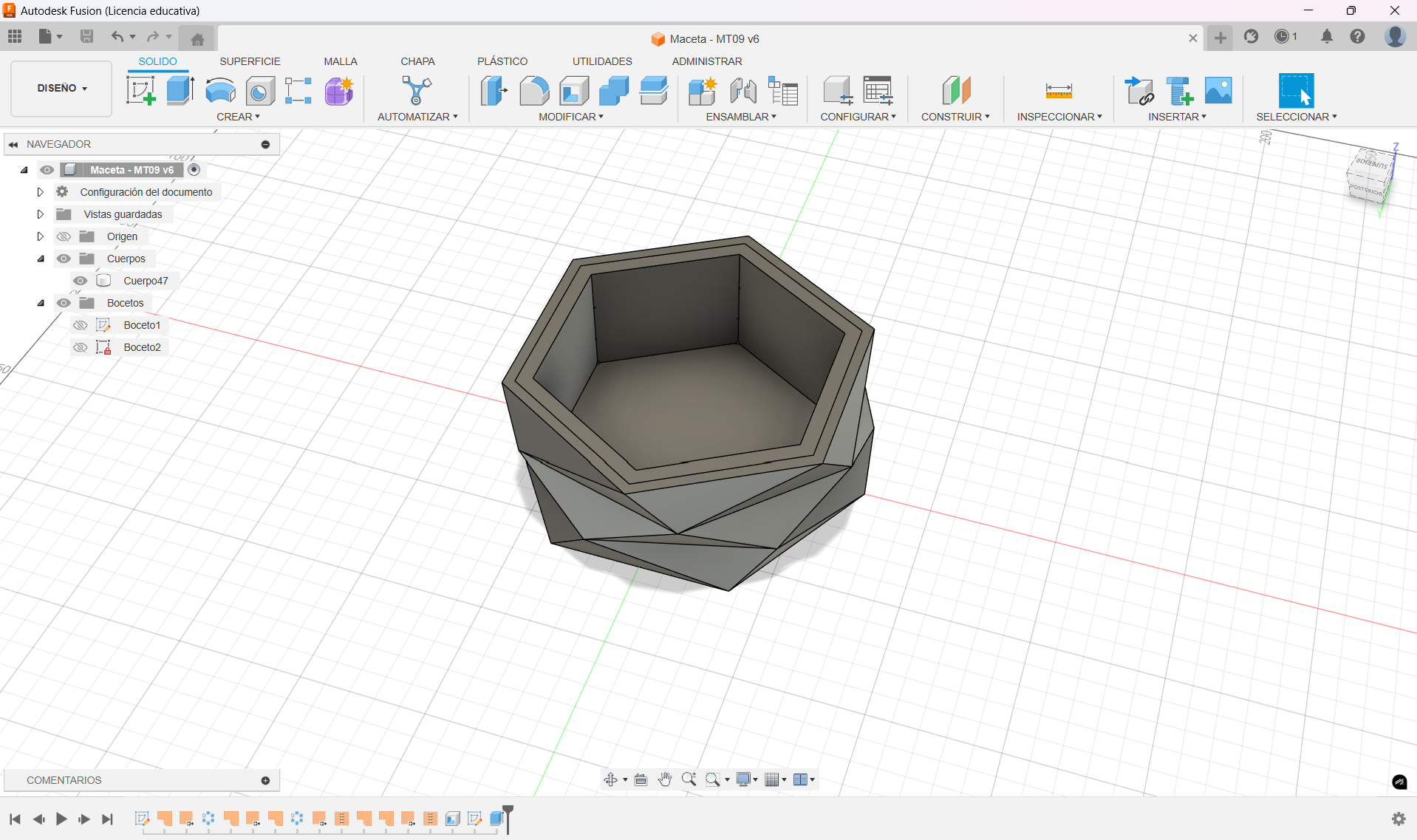Click the Insert Derive icon

point(1139,91)
